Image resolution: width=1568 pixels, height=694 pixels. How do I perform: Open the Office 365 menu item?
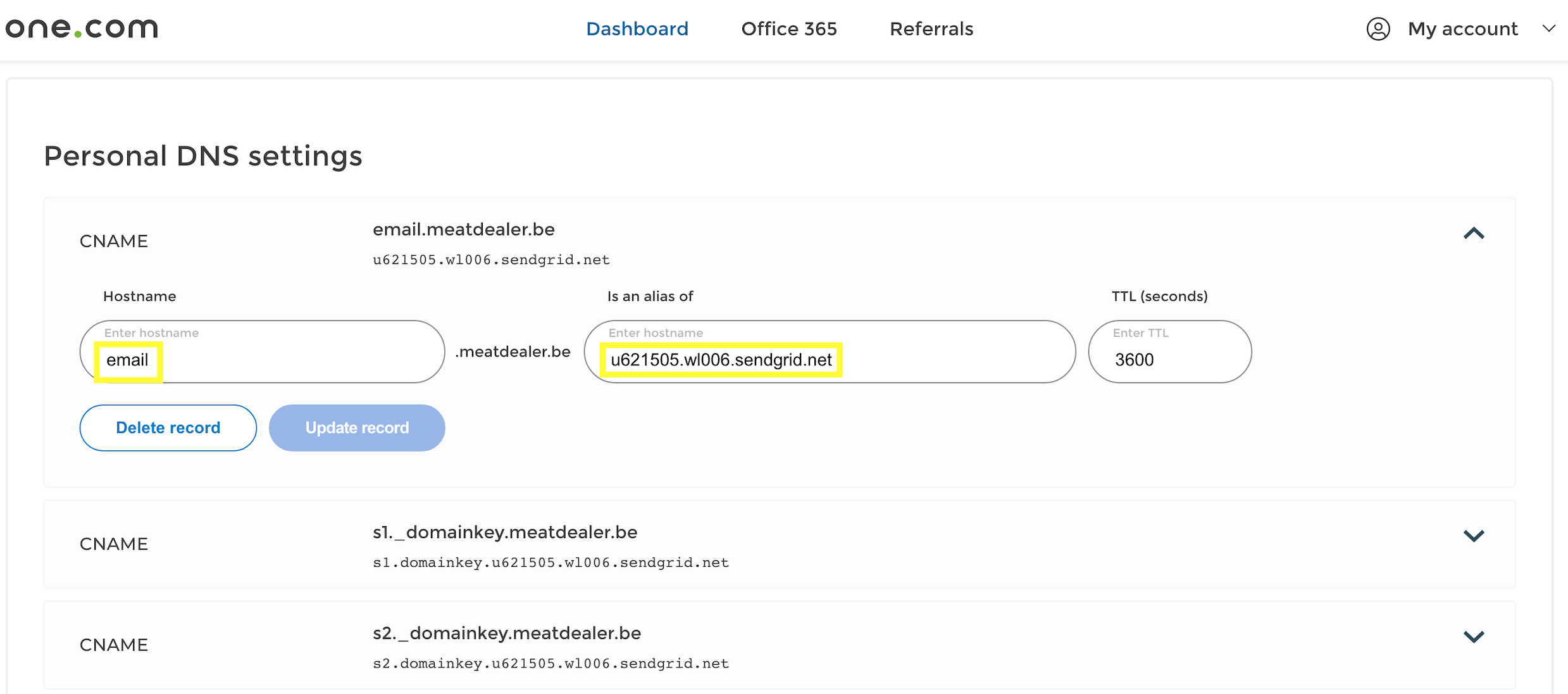789,28
